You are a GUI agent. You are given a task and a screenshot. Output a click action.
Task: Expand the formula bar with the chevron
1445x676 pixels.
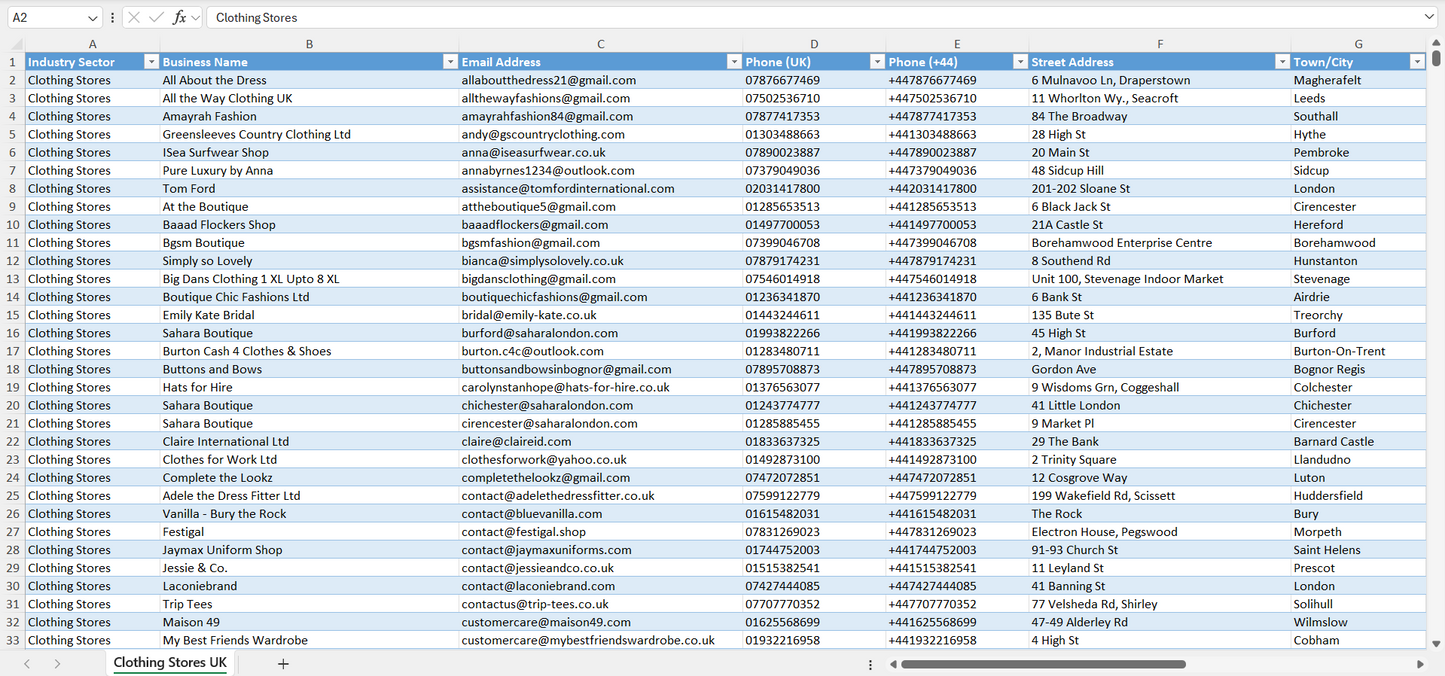coord(1429,17)
